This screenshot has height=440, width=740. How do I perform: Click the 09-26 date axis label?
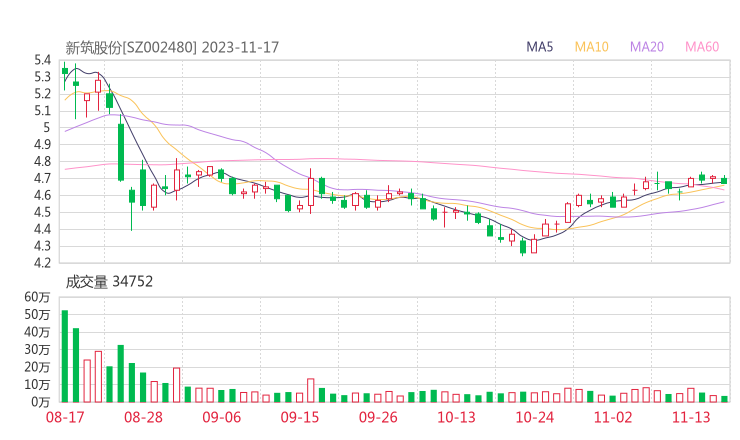[378, 417]
